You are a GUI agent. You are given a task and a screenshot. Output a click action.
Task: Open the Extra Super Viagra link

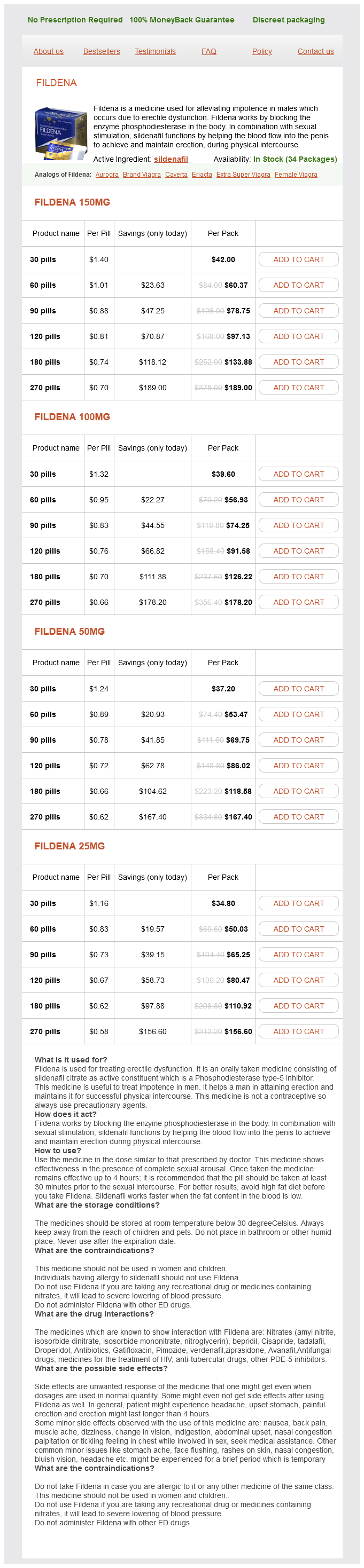(243, 175)
